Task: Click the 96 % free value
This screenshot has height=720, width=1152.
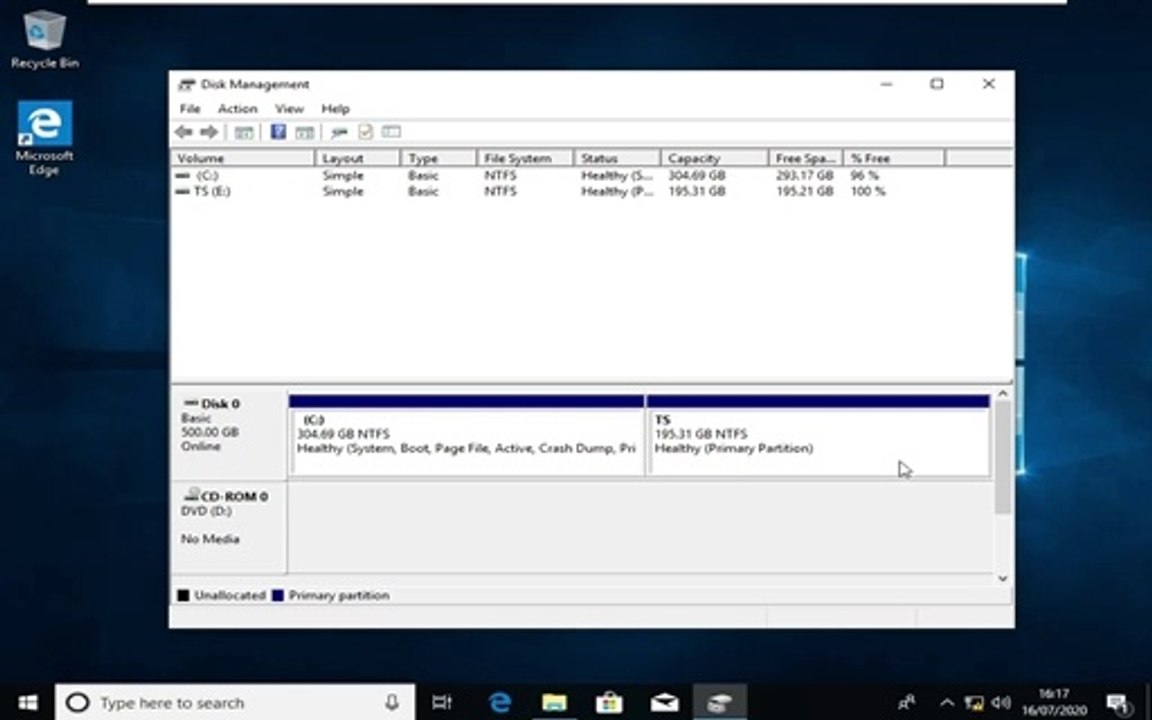Action: tap(865, 176)
